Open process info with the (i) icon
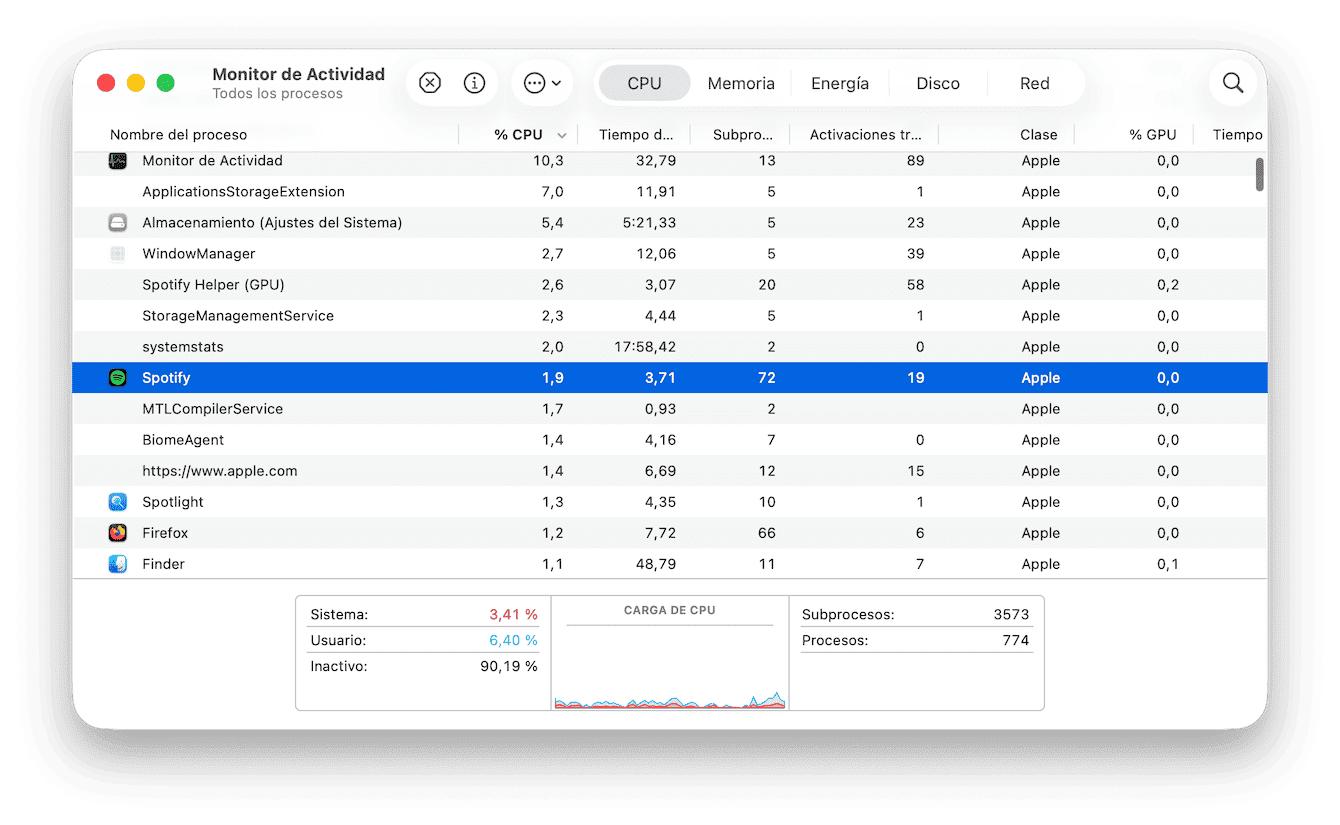The width and height of the screenshot is (1340, 825). pyautogui.click(x=475, y=83)
